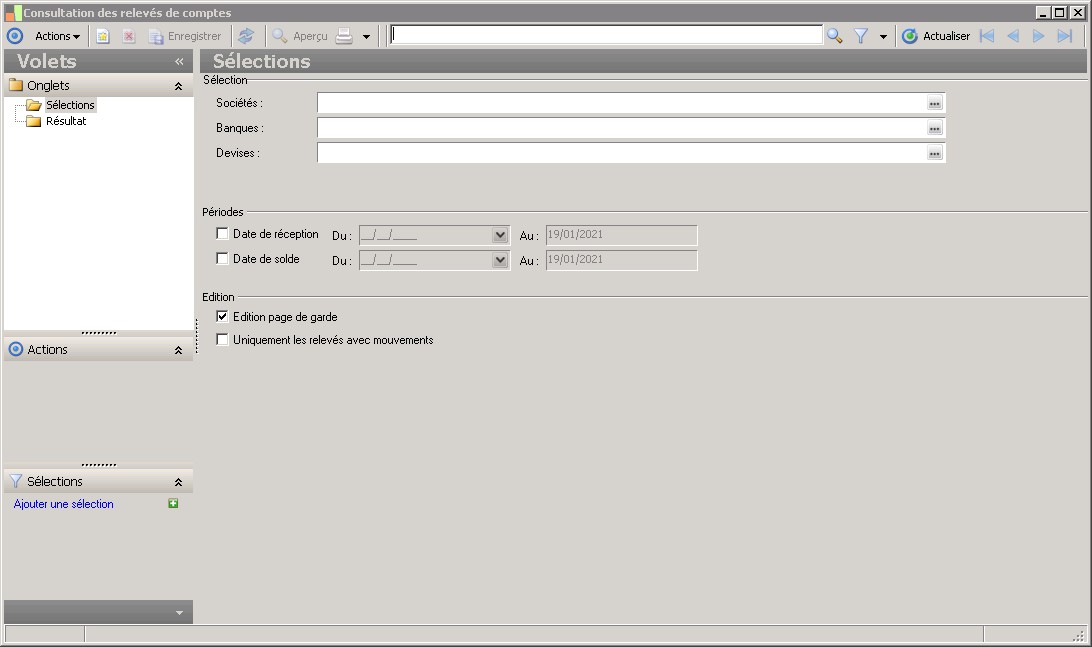
Task: Open the Devises browse ellipsis button
Action: (935, 154)
